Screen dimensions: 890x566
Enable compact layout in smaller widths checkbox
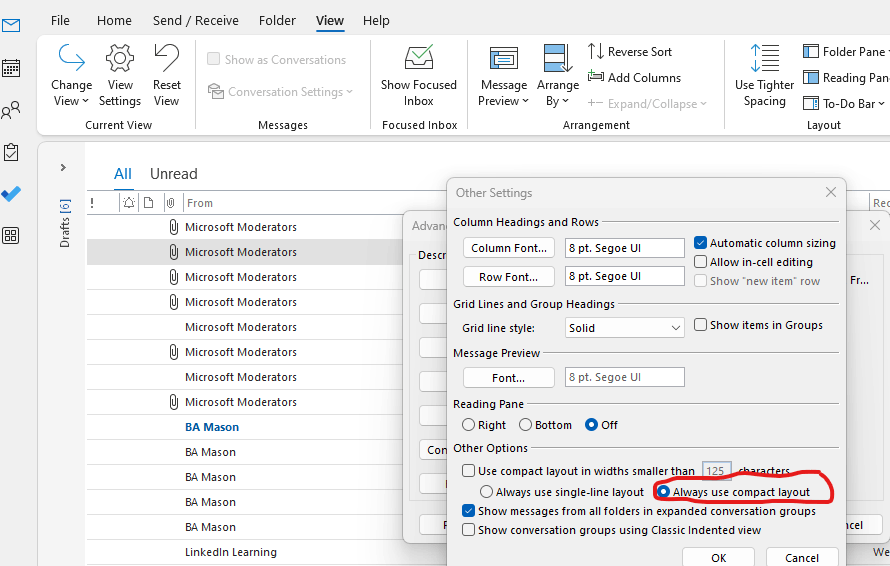(468, 471)
